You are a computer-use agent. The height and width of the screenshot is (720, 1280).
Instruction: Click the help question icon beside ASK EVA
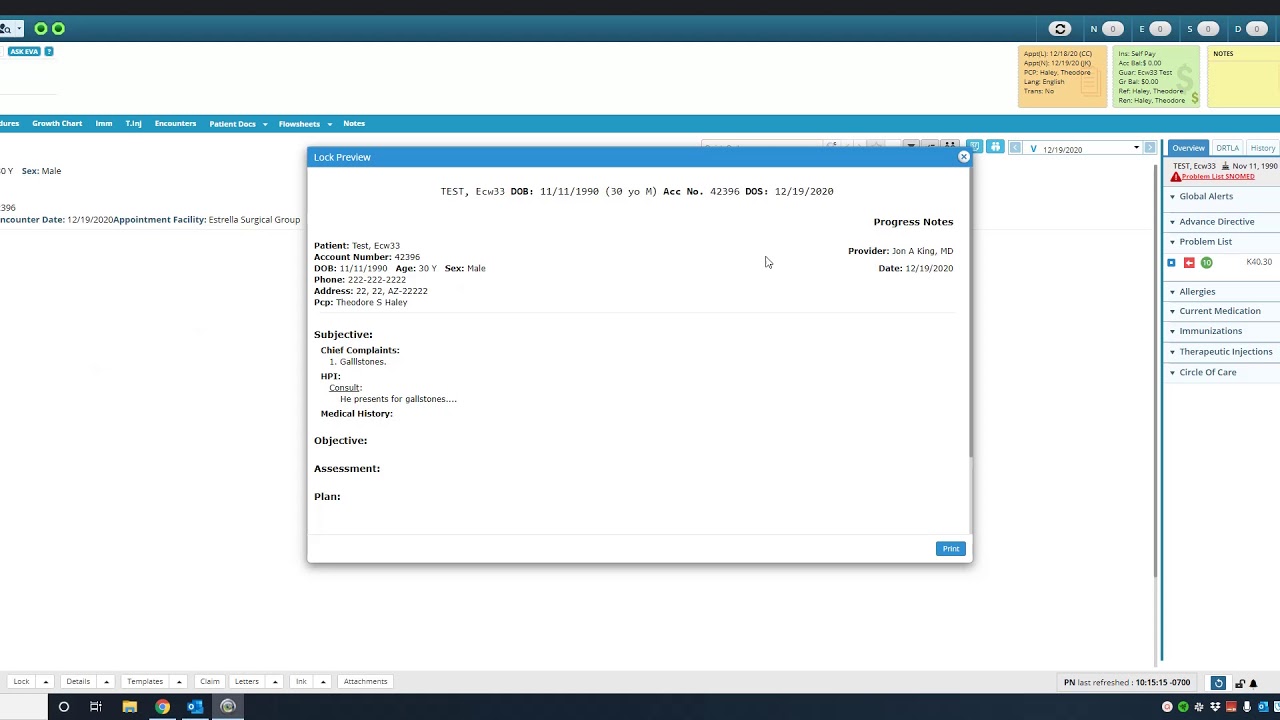click(x=49, y=51)
